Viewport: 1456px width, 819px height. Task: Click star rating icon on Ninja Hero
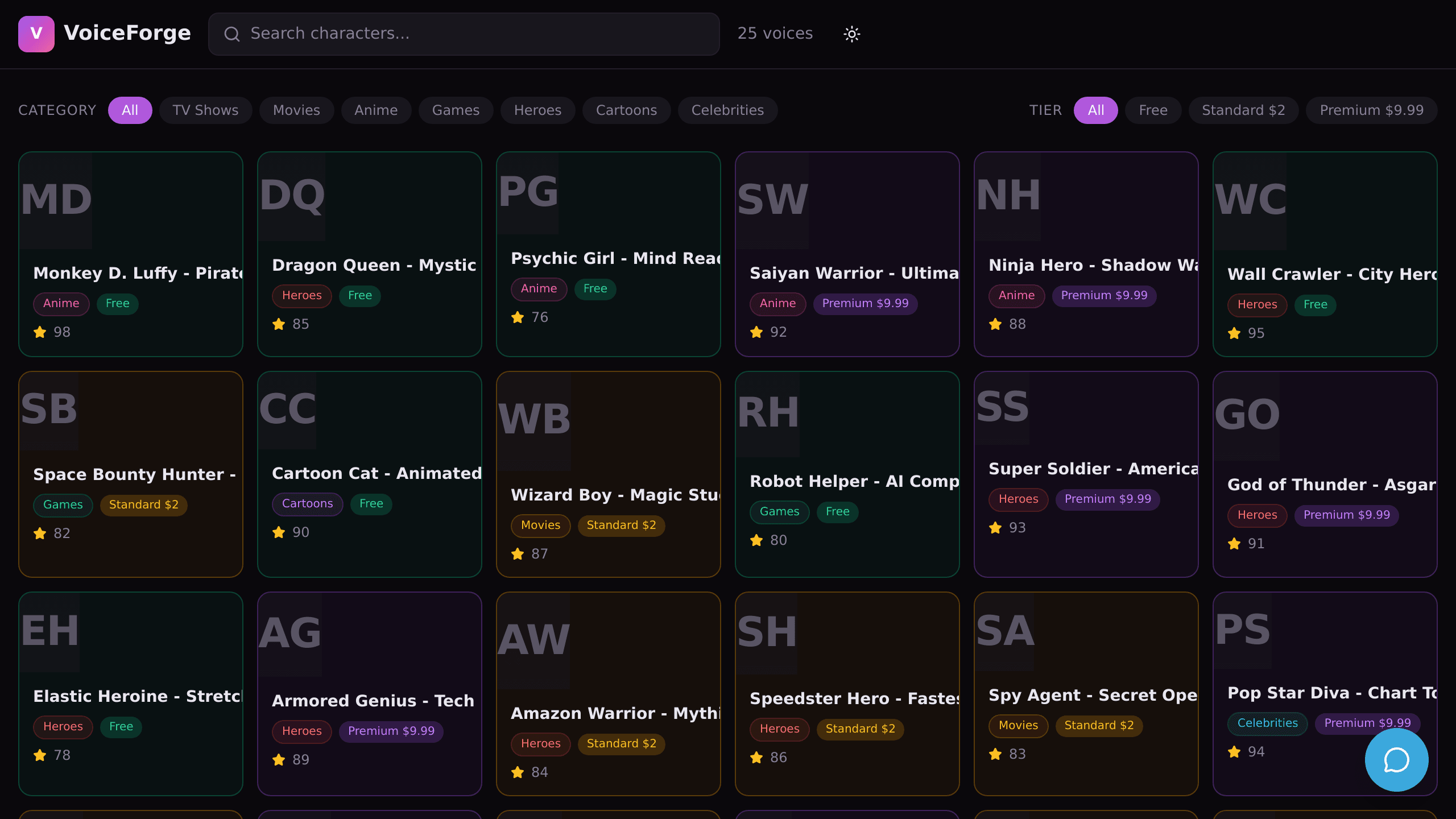point(995,324)
